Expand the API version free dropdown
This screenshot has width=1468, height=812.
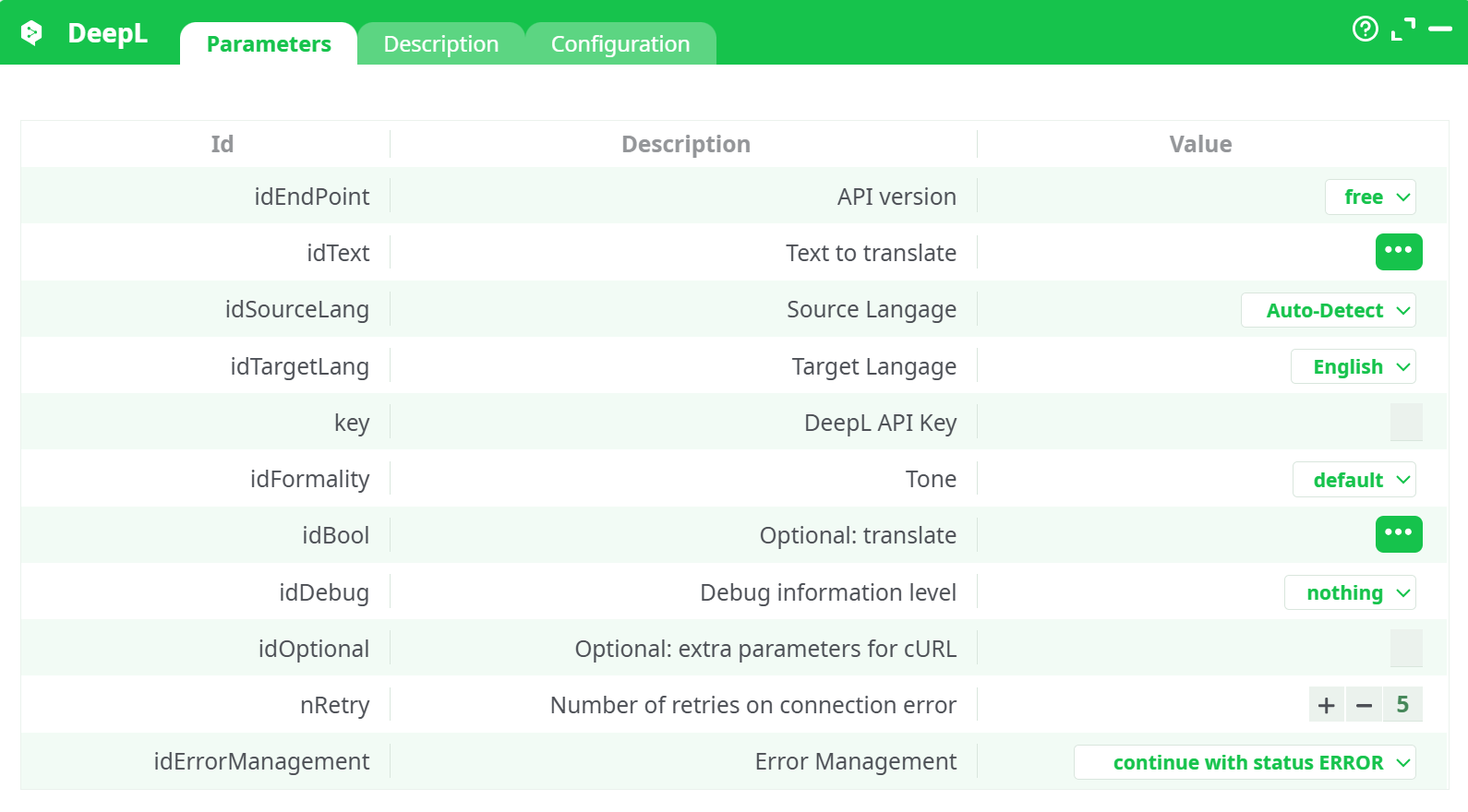[1370, 197]
